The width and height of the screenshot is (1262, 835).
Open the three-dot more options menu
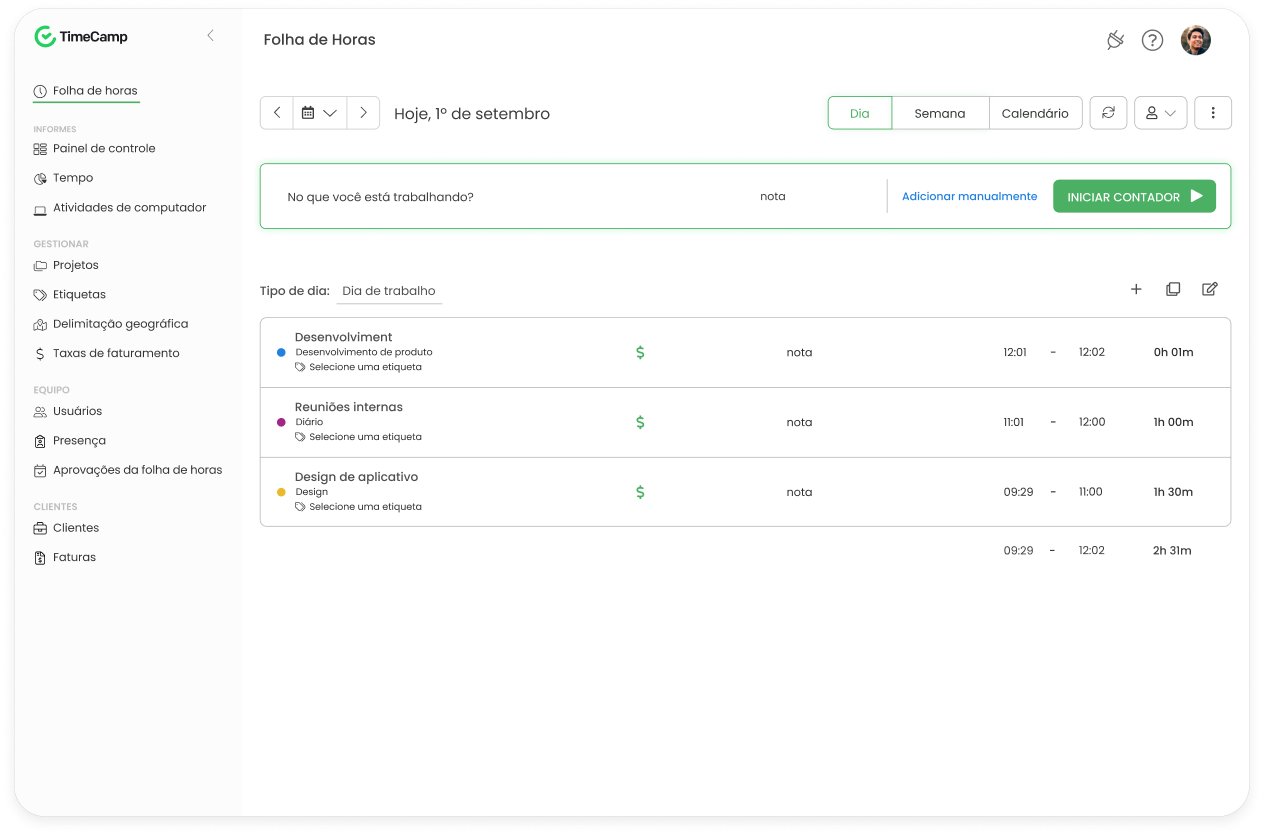(x=1212, y=113)
